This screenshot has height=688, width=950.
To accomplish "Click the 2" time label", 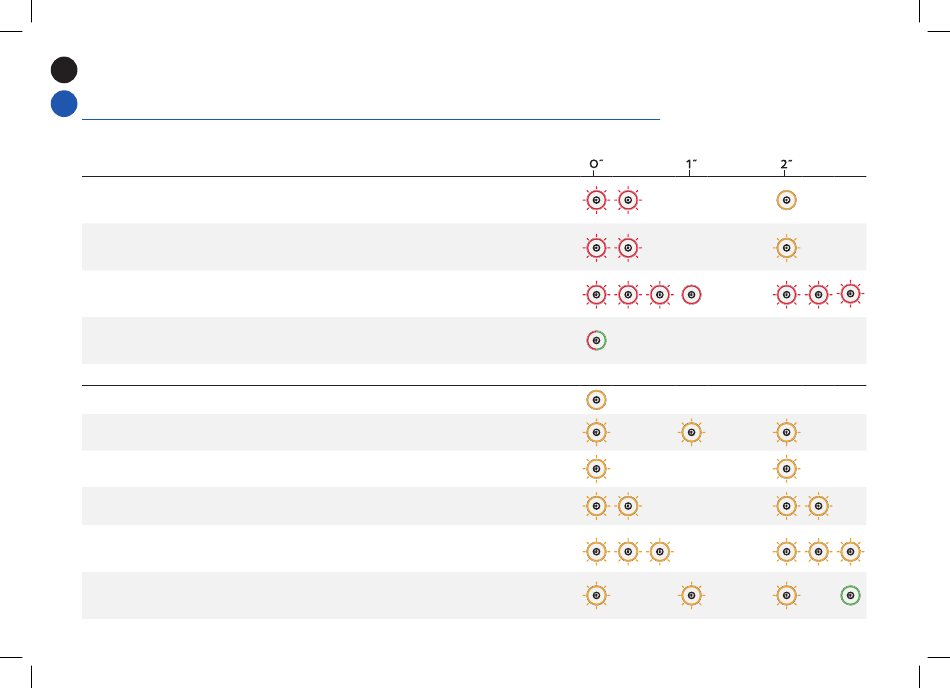I will pos(786,164).
